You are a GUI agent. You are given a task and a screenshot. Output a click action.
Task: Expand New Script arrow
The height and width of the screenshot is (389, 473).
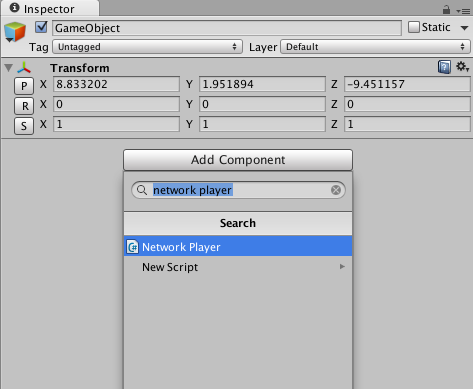tap(342, 266)
